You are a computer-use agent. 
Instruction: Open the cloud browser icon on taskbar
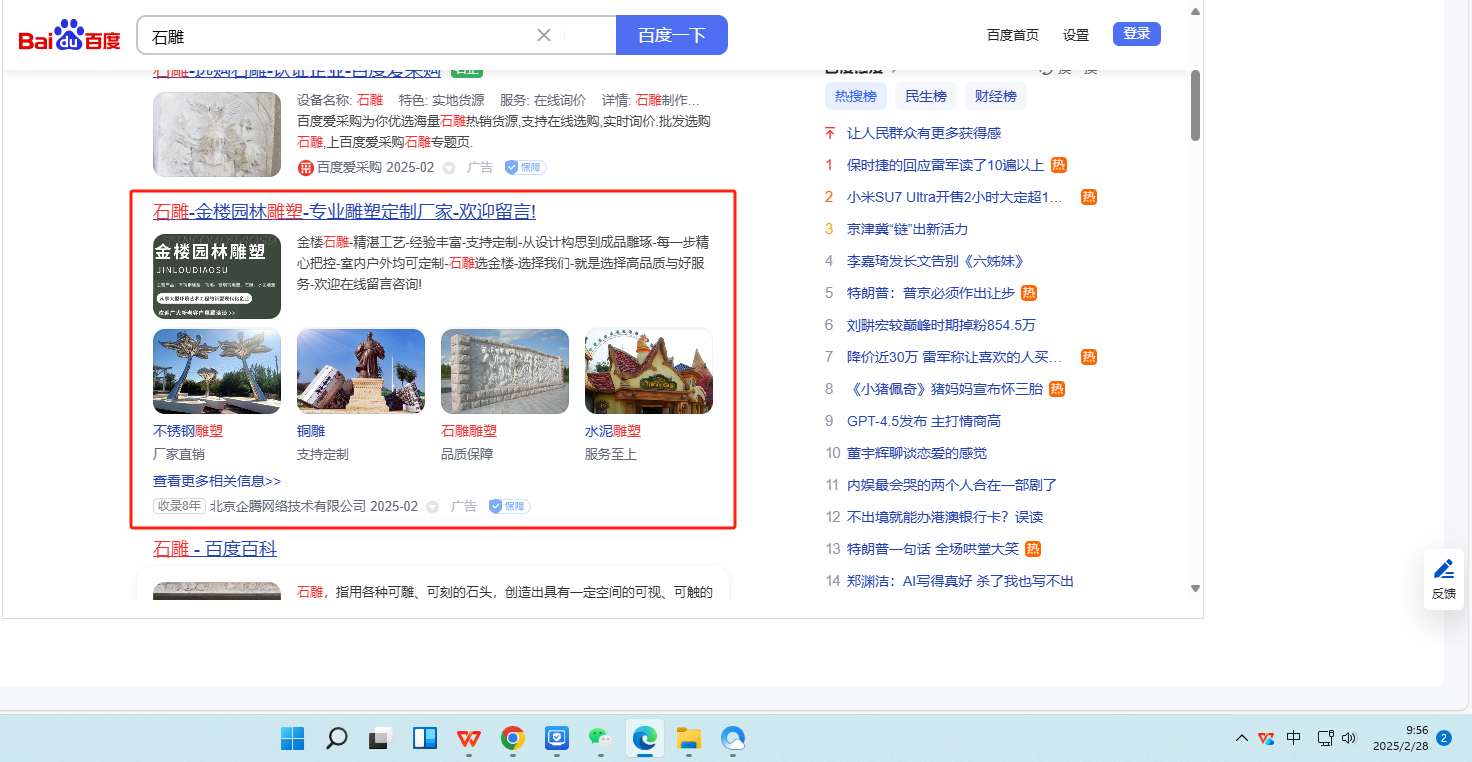pyautogui.click(x=733, y=739)
